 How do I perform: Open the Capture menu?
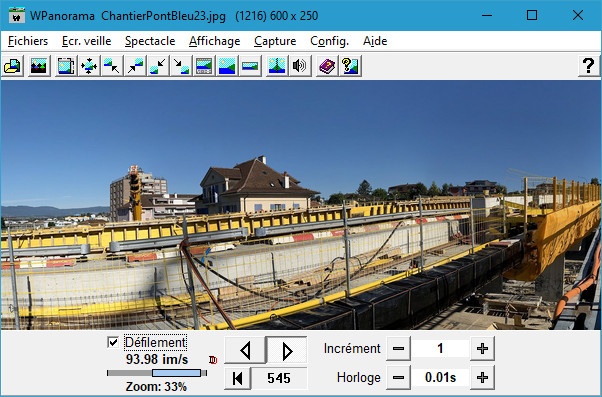tap(275, 41)
